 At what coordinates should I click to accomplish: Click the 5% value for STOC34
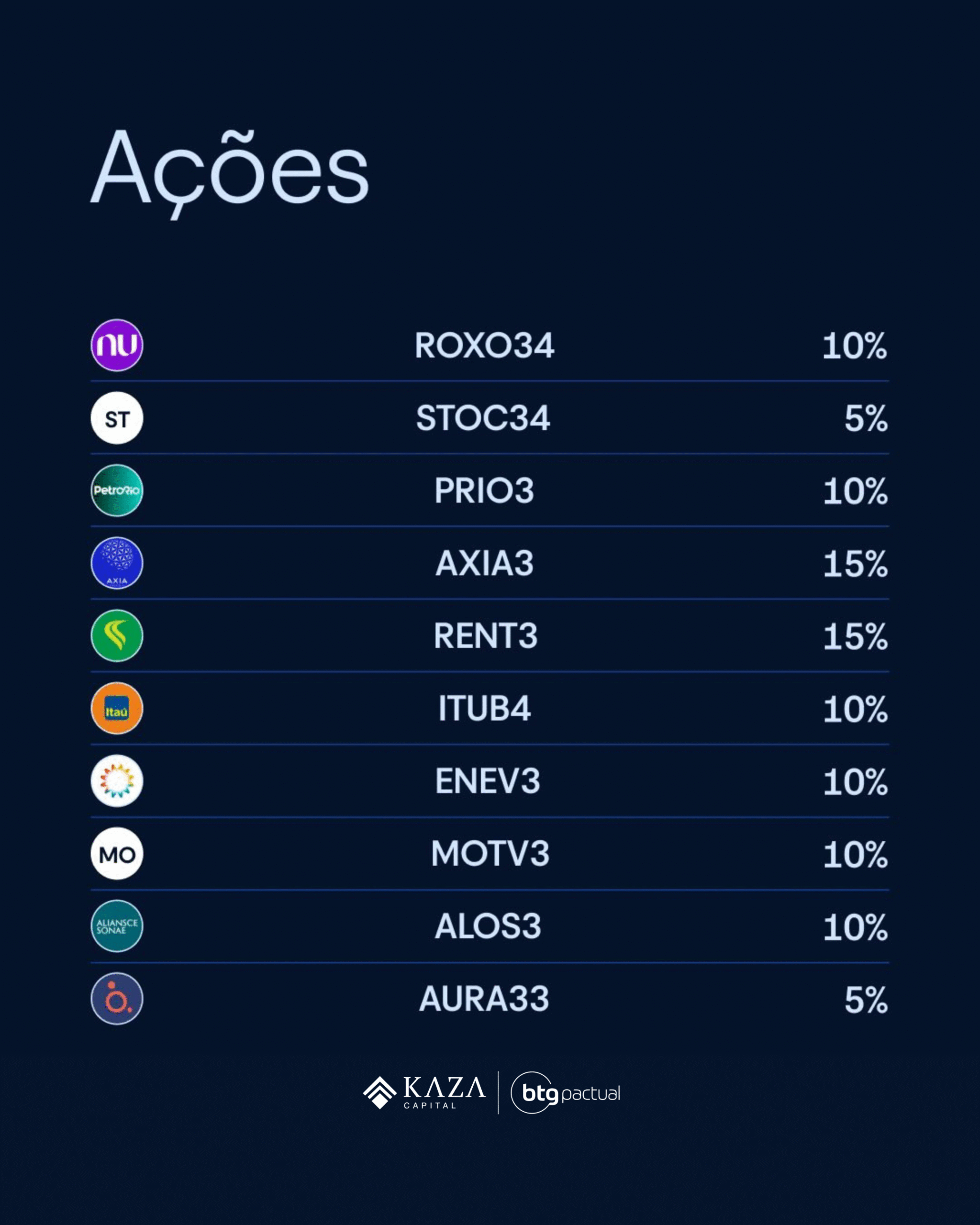865,419
